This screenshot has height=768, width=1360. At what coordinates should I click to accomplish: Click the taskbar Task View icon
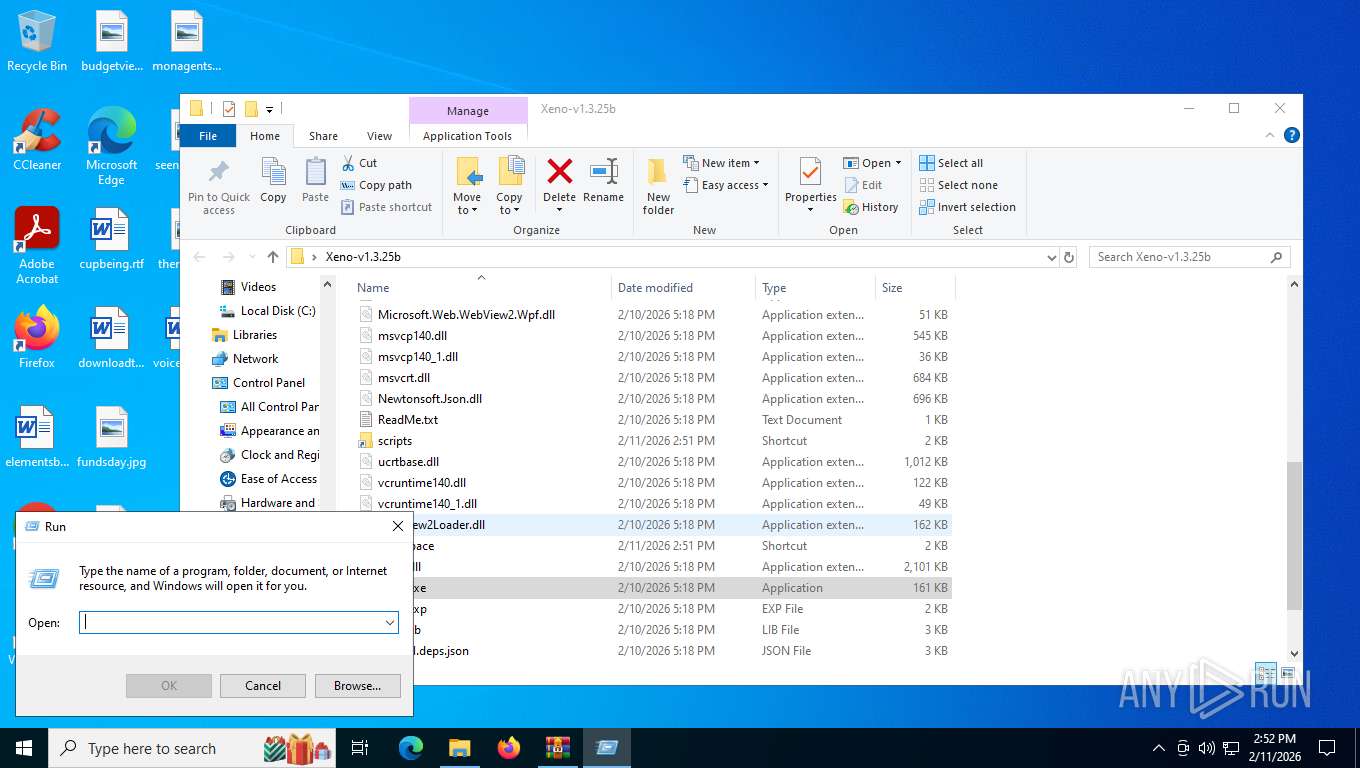360,748
